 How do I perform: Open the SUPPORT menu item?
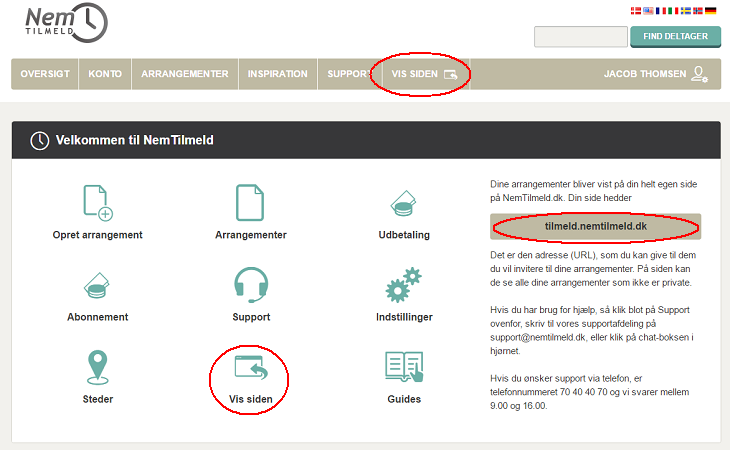coord(350,74)
